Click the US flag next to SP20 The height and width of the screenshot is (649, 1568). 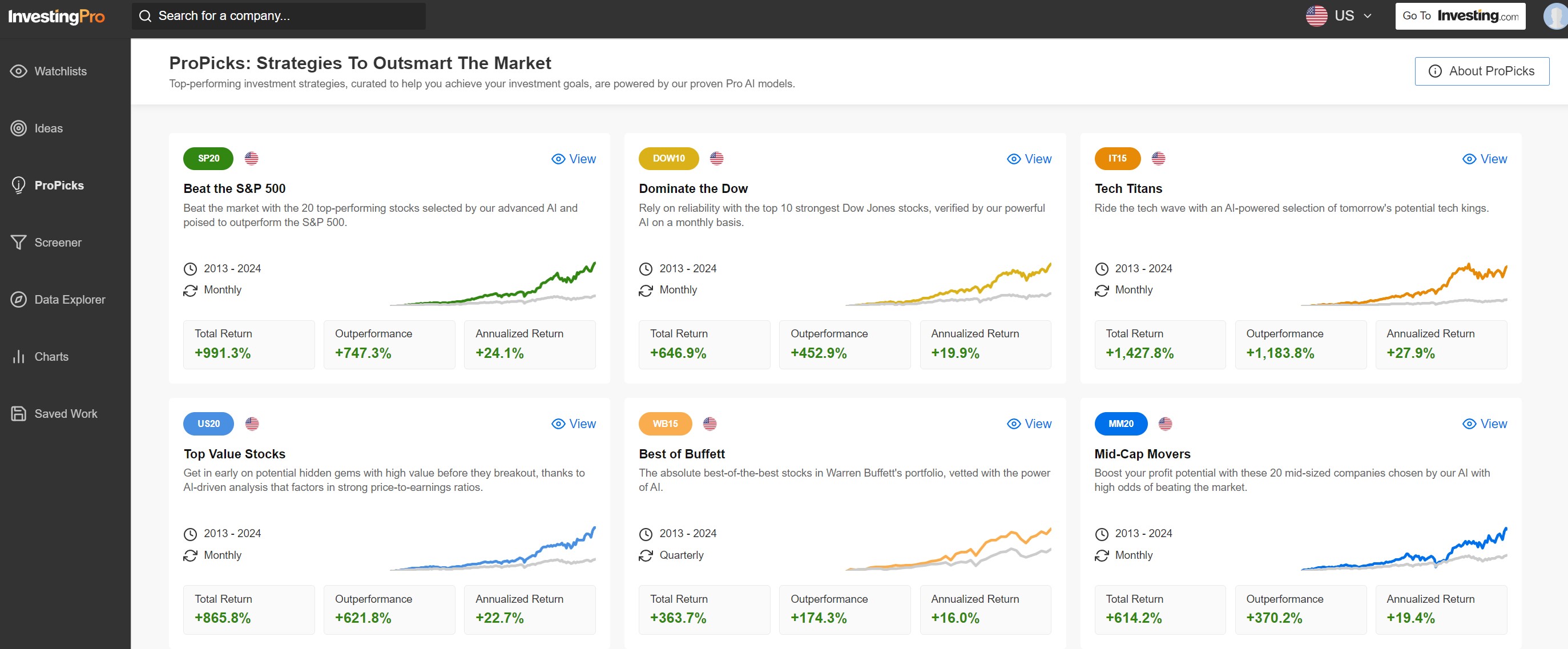coord(251,158)
